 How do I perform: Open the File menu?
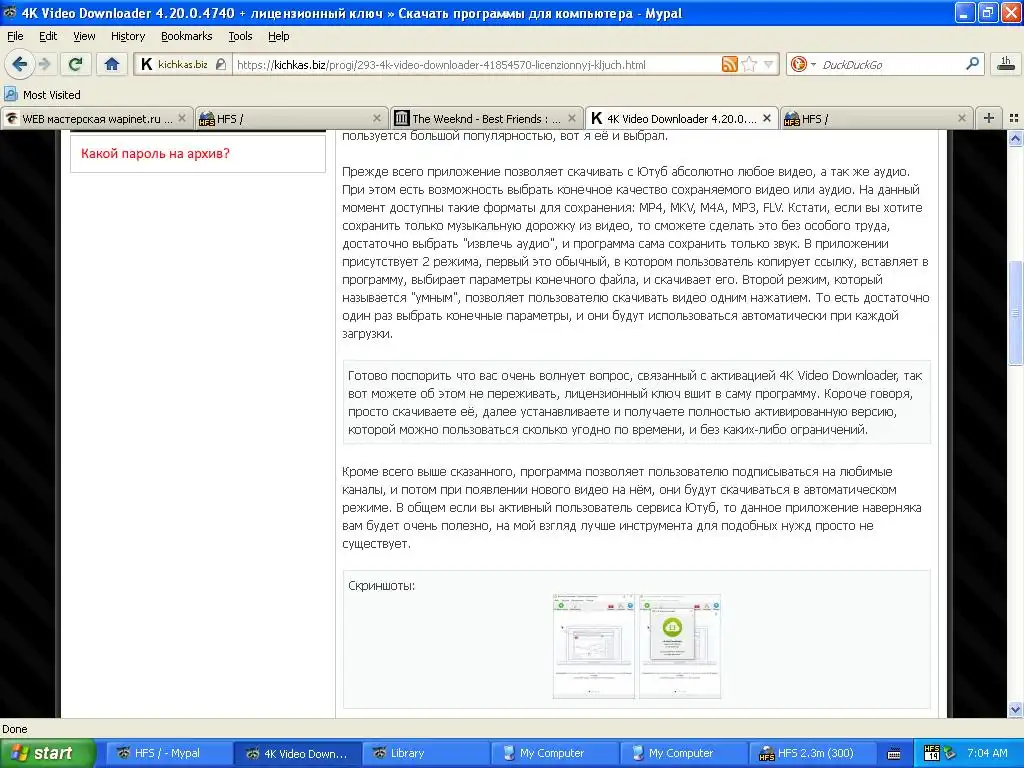[15, 36]
